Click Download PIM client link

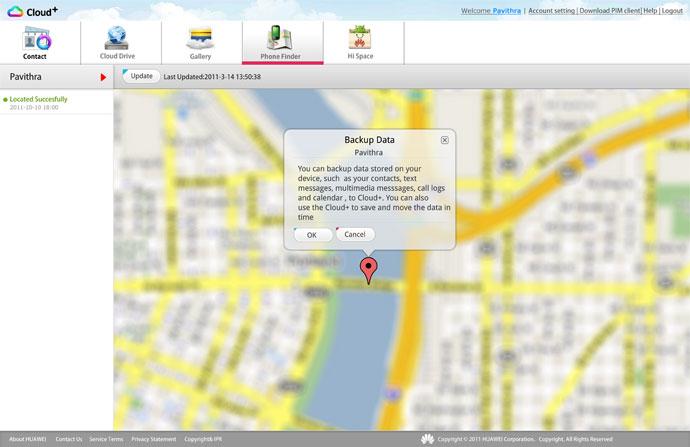[609, 11]
